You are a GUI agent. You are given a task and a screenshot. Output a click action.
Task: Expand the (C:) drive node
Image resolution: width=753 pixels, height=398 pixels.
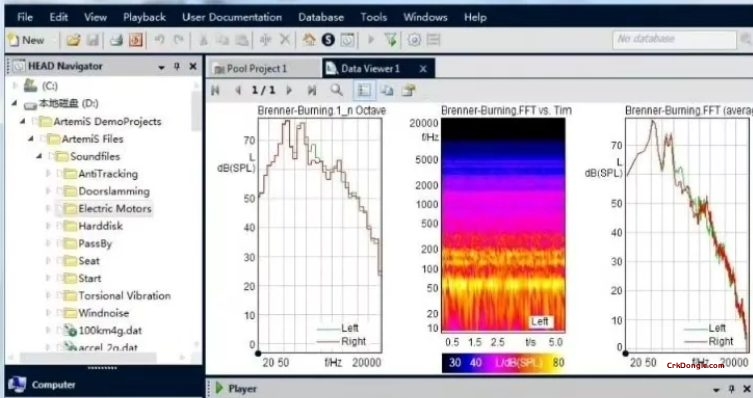15,86
